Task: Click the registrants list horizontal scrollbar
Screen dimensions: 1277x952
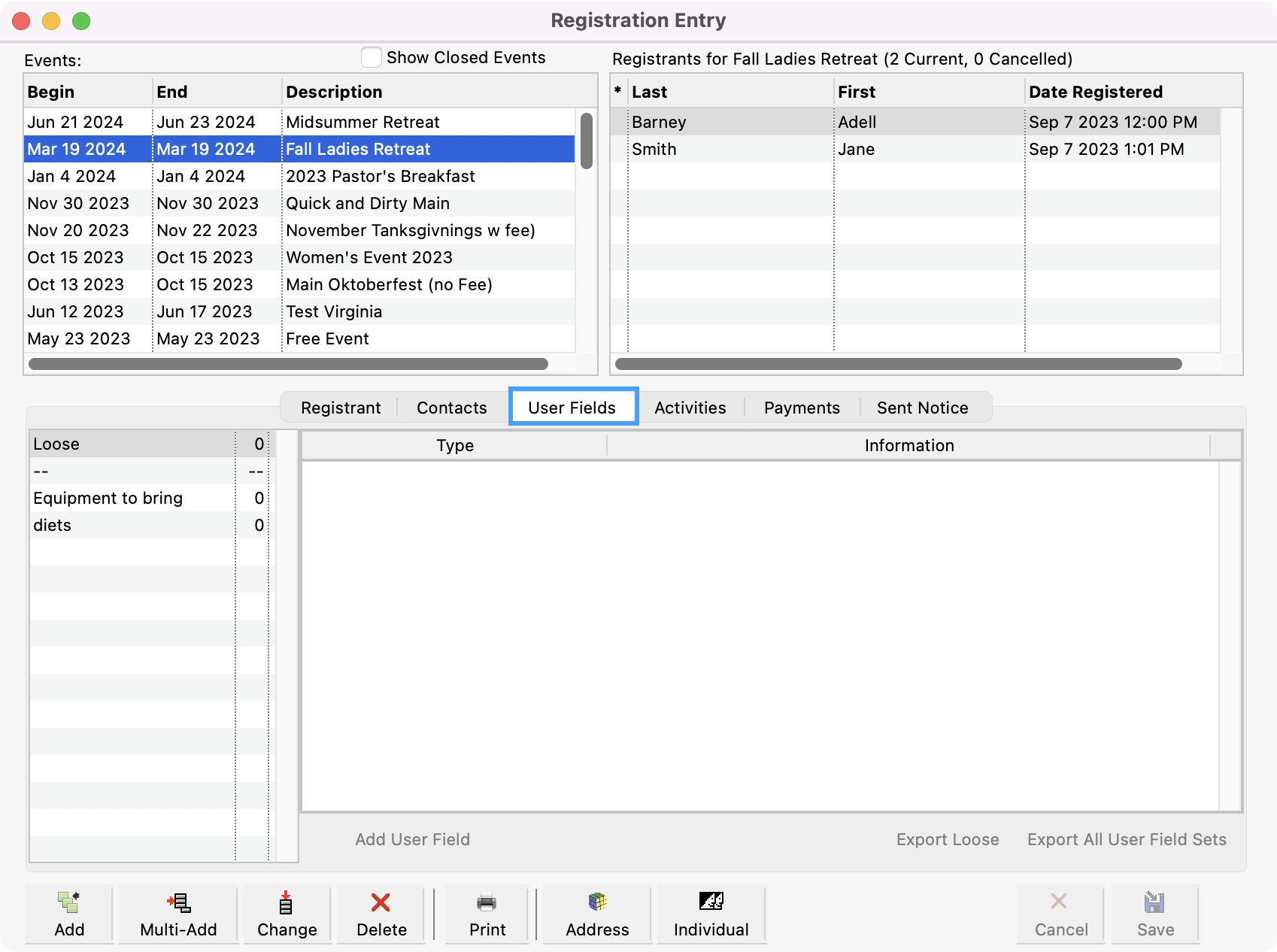Action: coord(899,364)
